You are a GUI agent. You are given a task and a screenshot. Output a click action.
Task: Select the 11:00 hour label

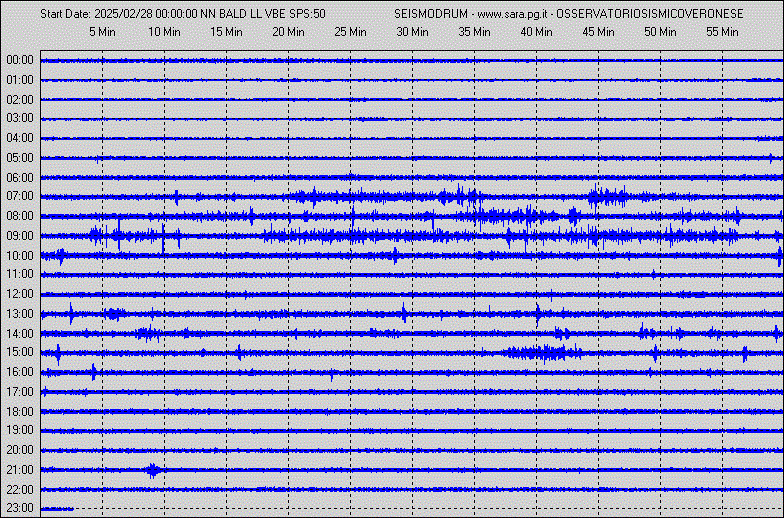click(x=20, y=274)
